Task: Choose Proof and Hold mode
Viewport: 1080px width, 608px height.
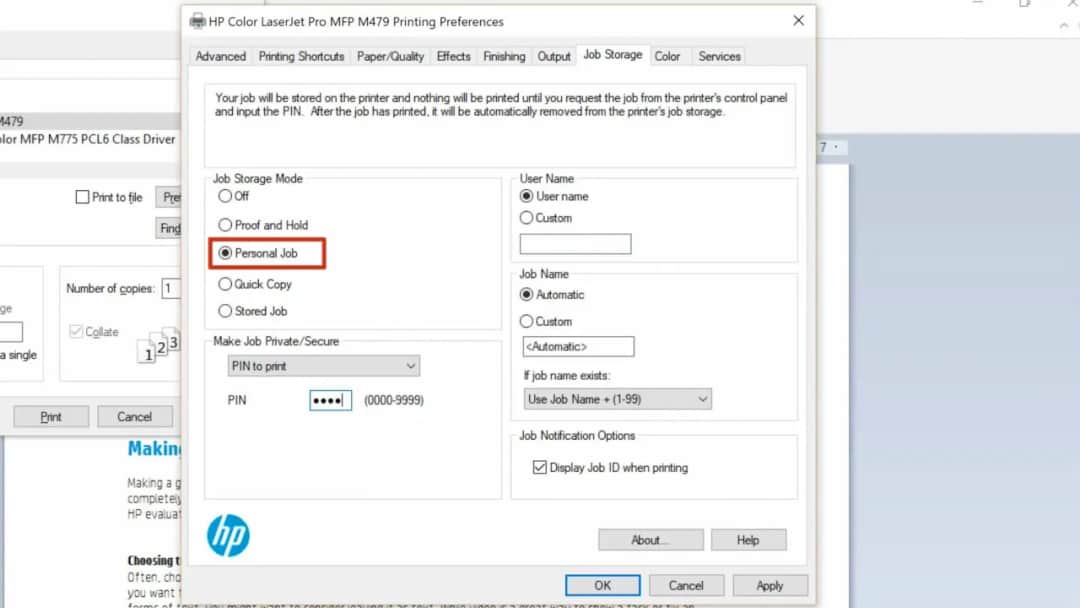Action: 225,225
